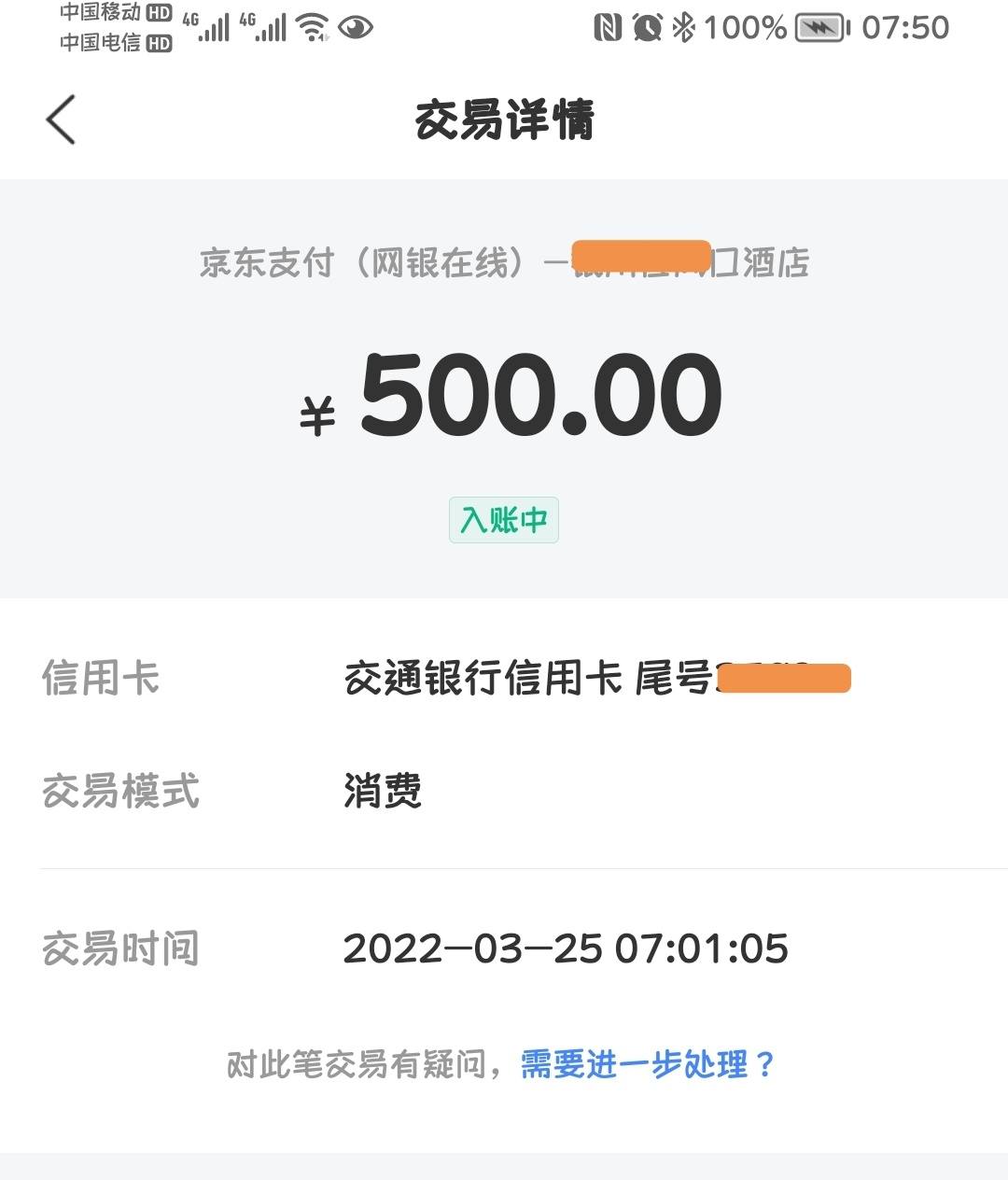Open the 需要进一步处理？ link
This screenshot has width=1008, height=1180.
pos(649,1064)
